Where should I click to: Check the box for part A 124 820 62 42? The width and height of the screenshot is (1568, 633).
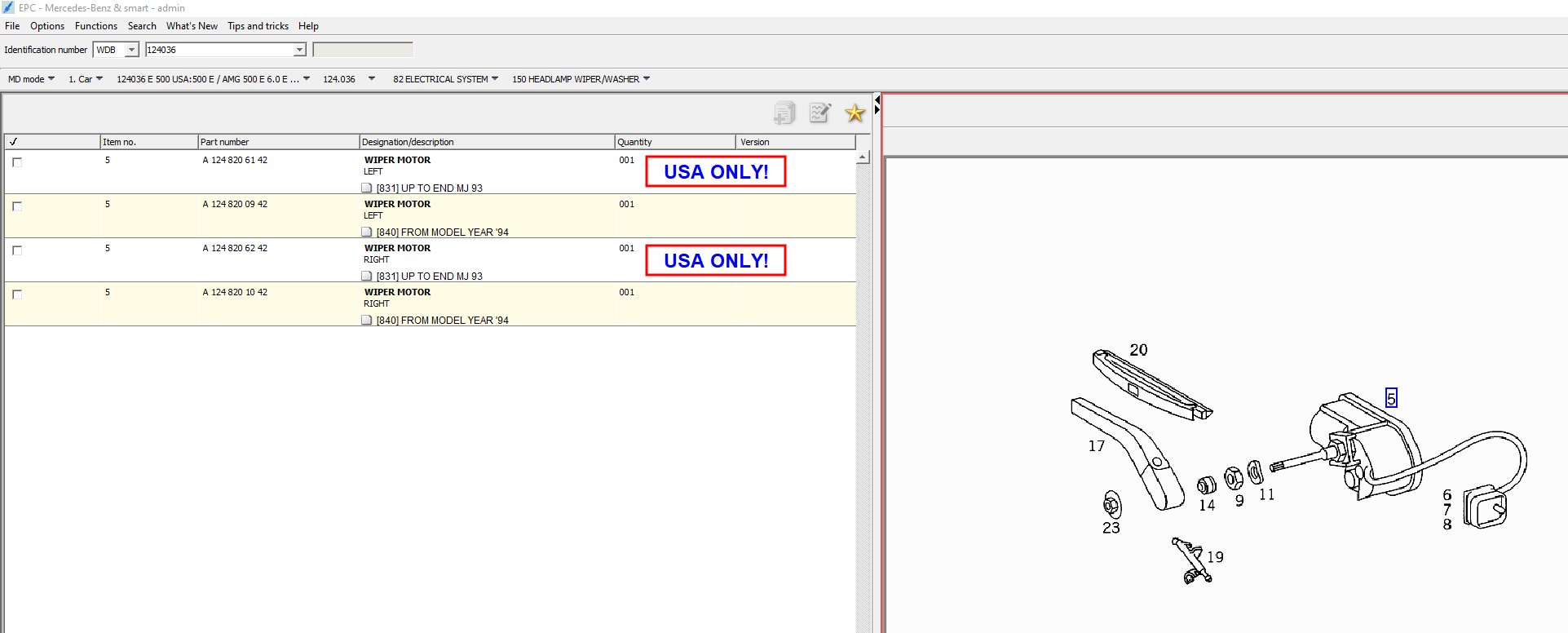17,250
